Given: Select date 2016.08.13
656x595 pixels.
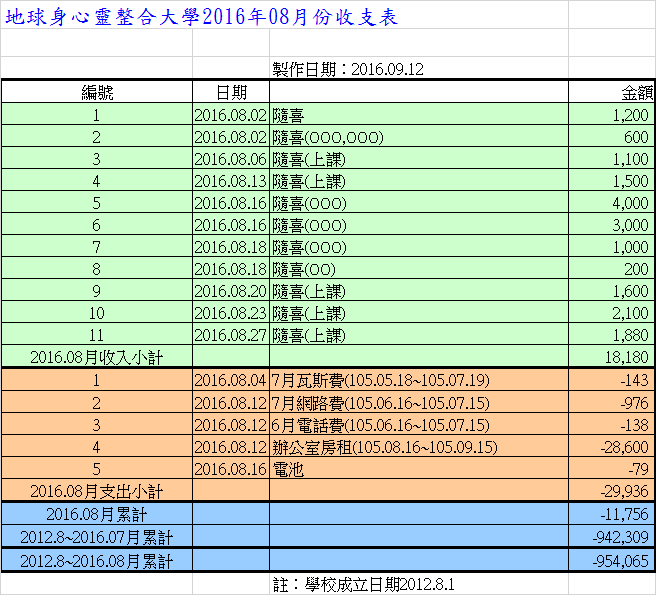Looking at the screenshot, I should 231,181.
